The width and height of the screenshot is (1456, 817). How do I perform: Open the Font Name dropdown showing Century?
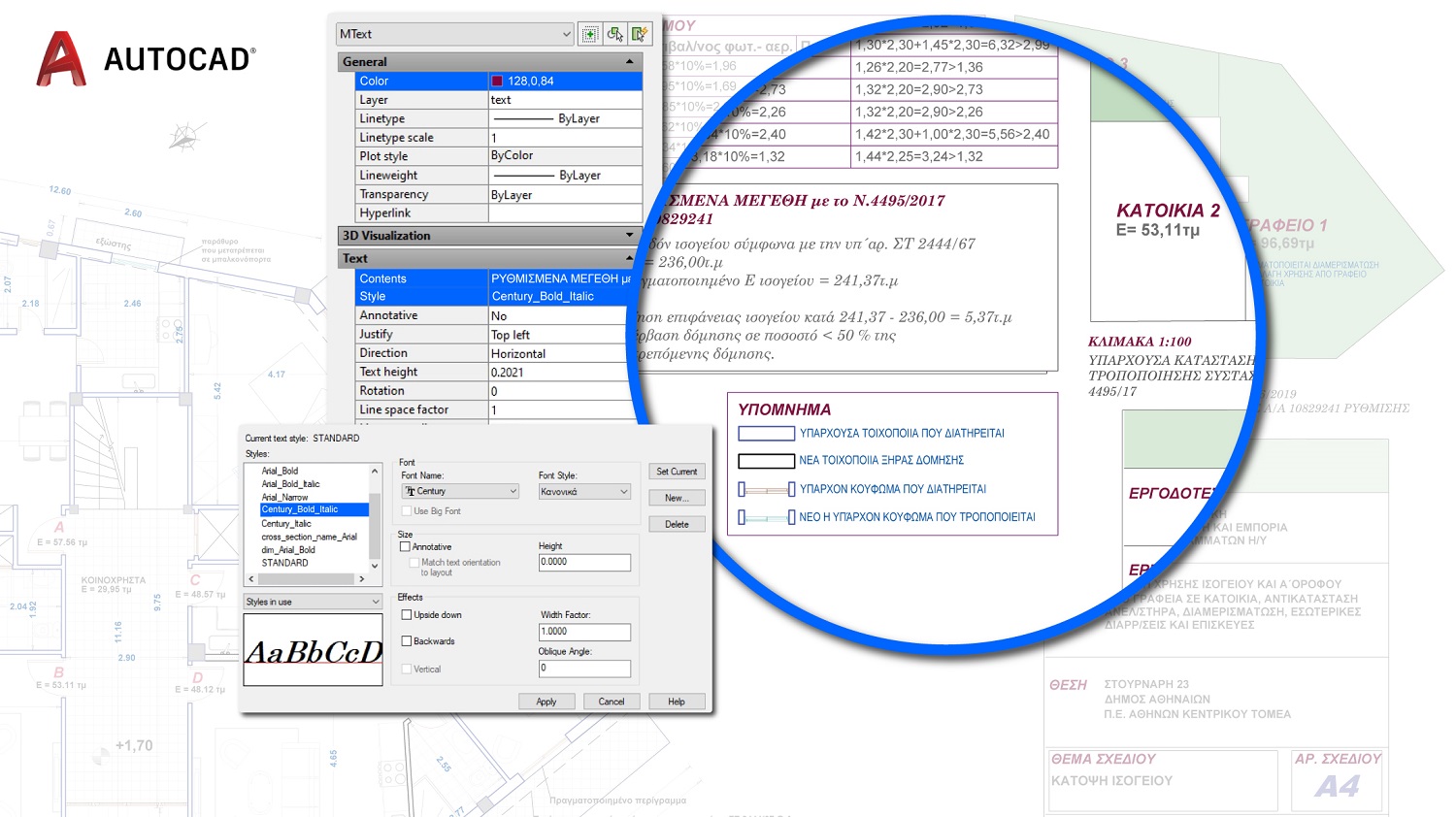pyautogui.click(x=461, y=492)
